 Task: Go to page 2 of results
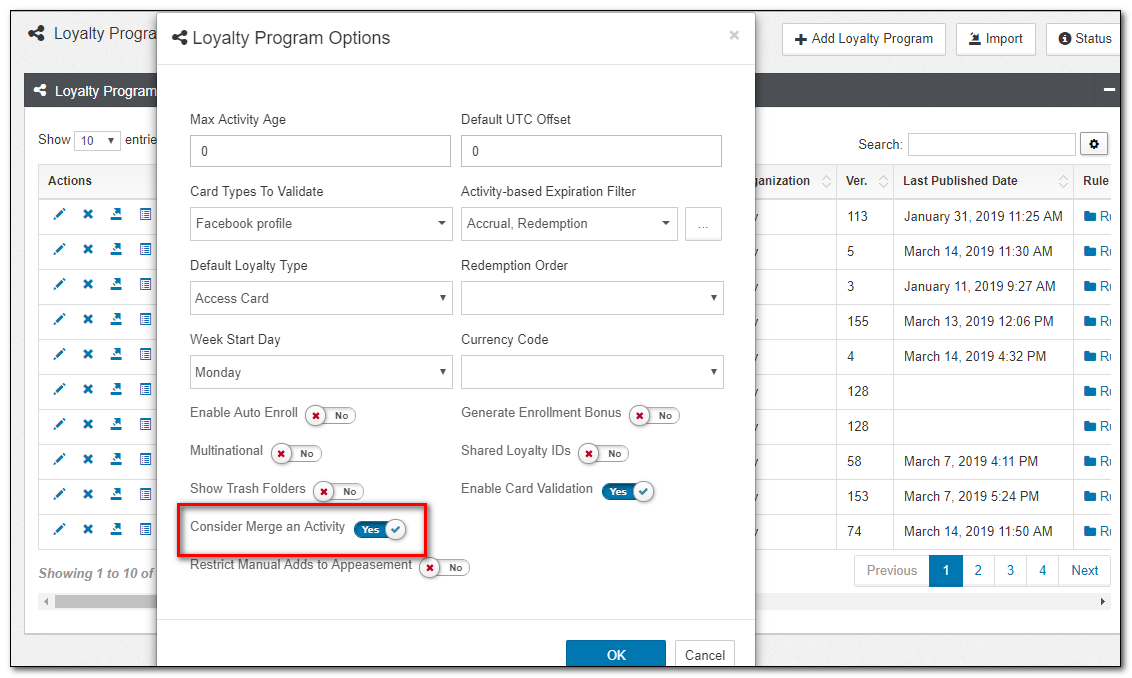click(978, 570)
